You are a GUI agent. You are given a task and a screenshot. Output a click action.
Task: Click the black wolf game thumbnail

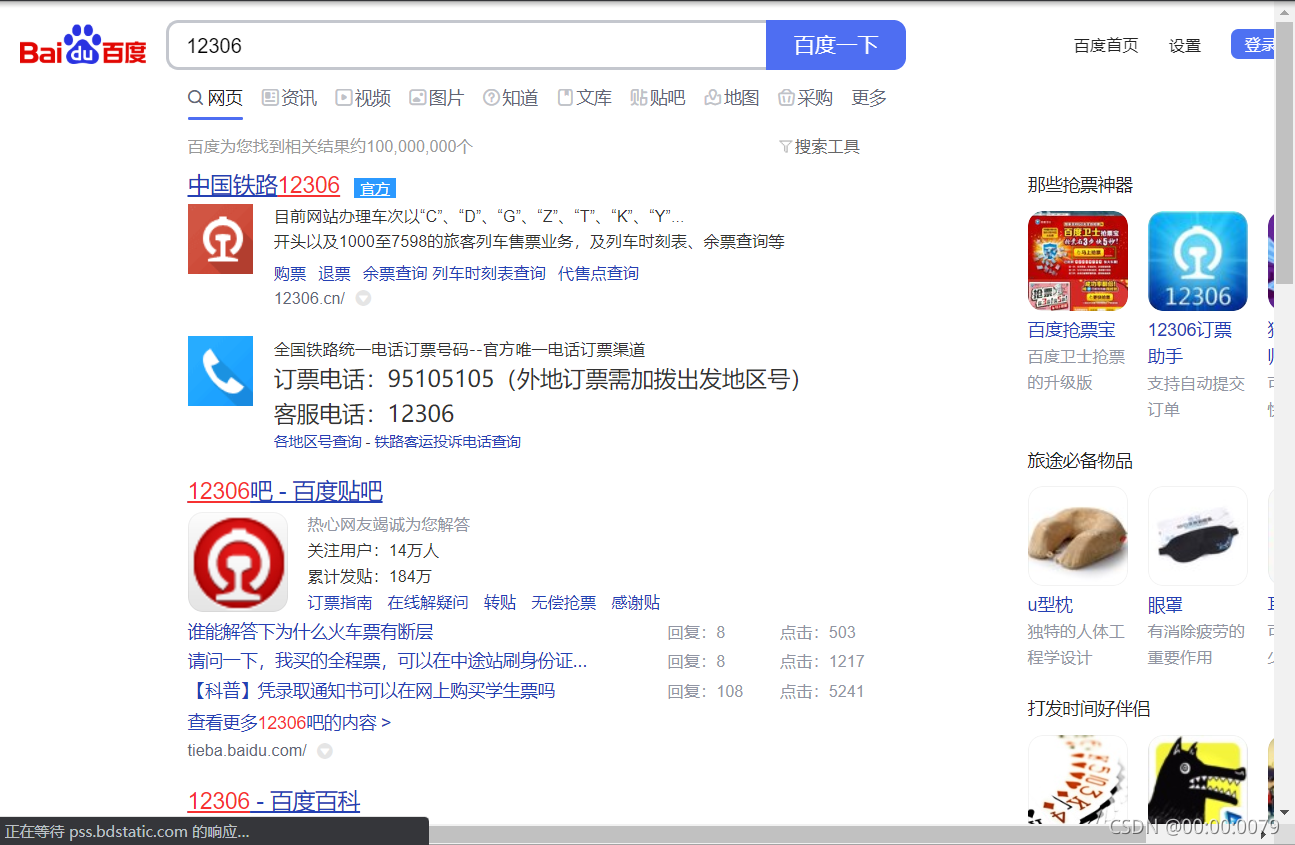tap(1198, 780)
